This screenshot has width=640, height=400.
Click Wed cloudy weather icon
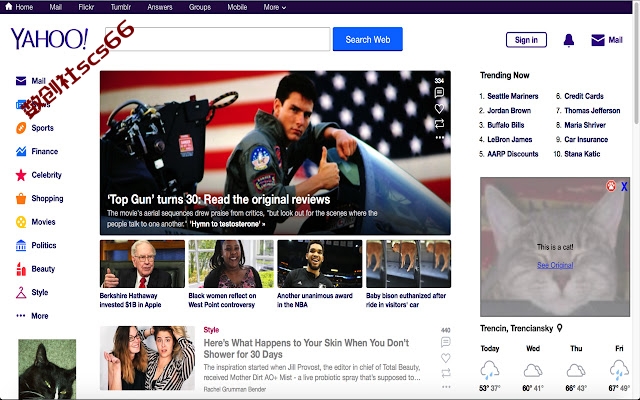click(533, 371)
